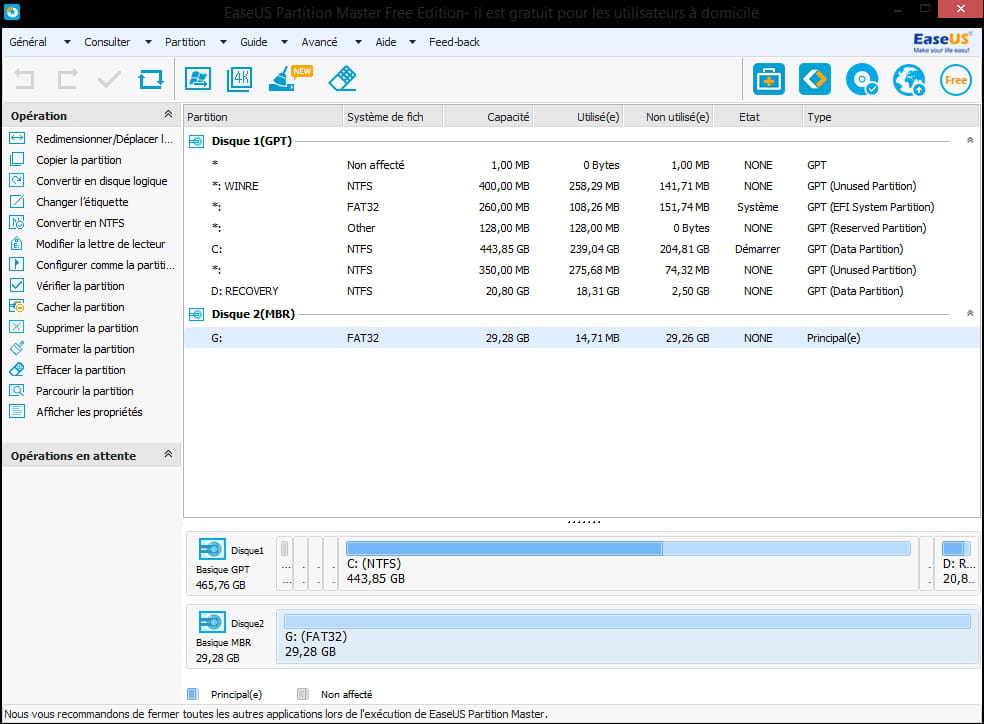Viewport: 984px width, 724px height.
Task: Click the blue diamond arrows icon
Action: coord(815,80)
